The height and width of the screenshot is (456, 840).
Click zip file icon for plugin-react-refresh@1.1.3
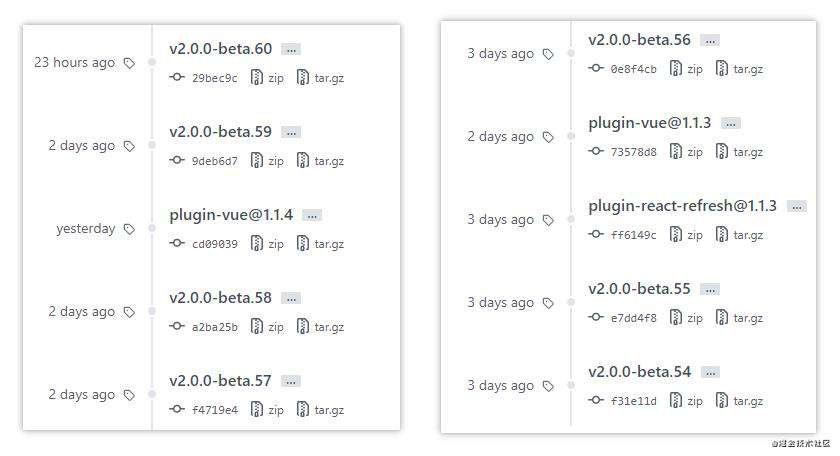pos(676,234)
